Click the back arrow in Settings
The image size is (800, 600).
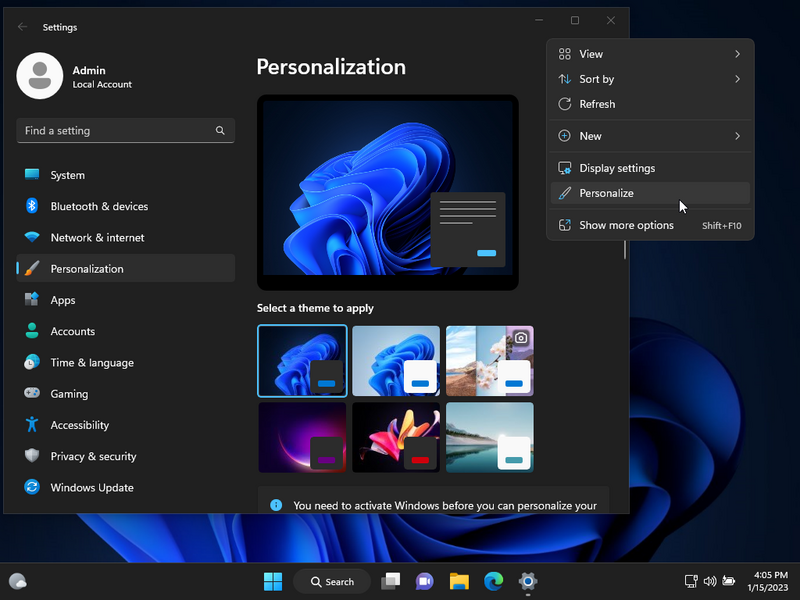pyautogui.click(x=23, y=27)
